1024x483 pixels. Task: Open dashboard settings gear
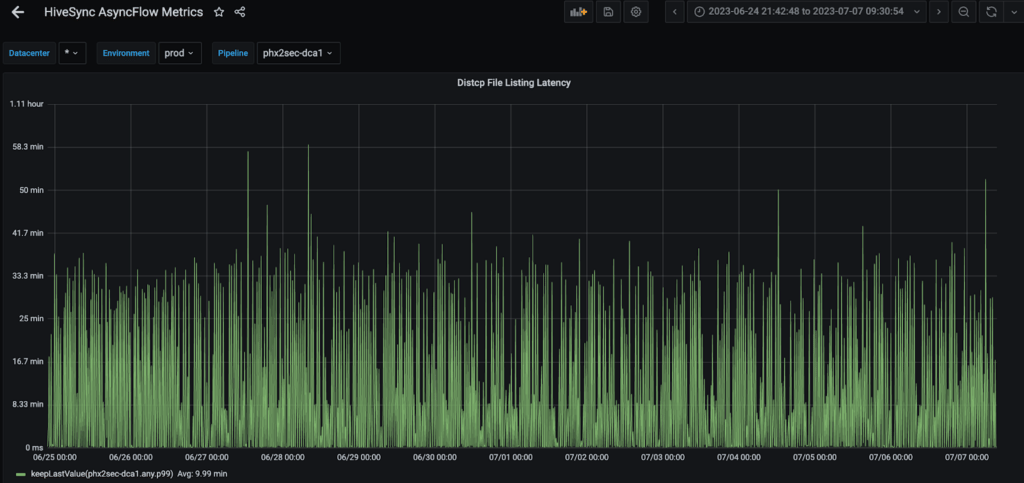click(636, 12)
